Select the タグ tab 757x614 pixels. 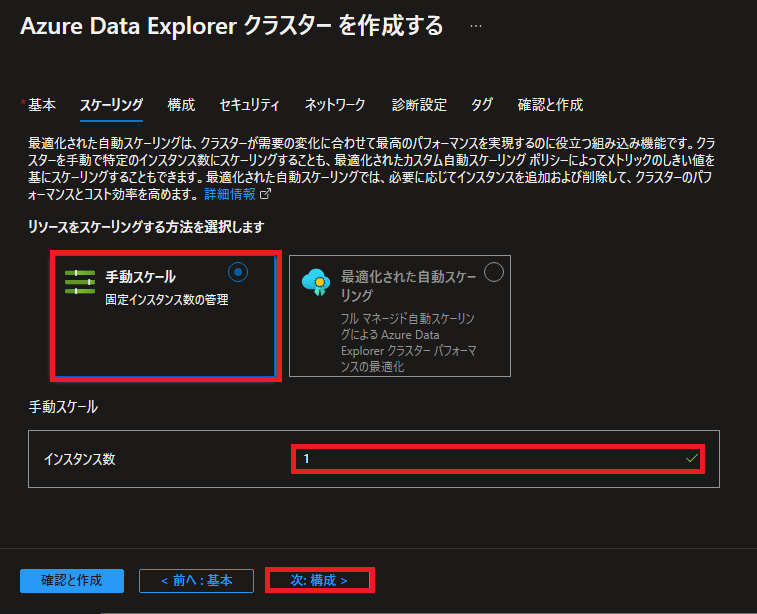[x=482, y=105]
